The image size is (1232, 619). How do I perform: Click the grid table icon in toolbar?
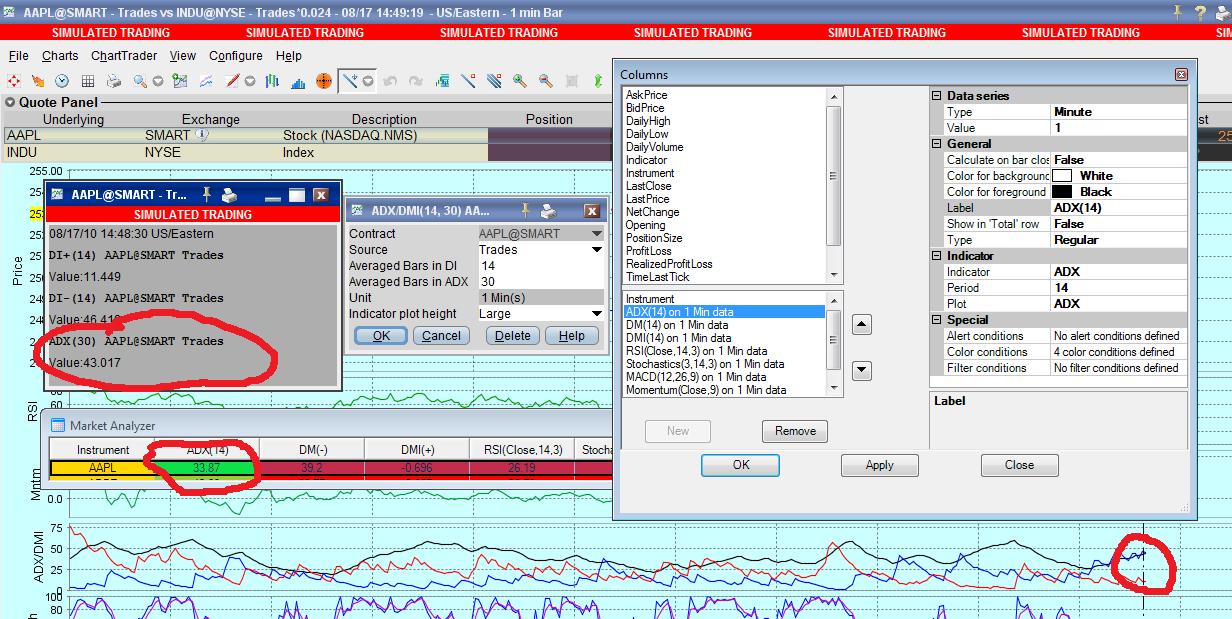tap(88, 81)
